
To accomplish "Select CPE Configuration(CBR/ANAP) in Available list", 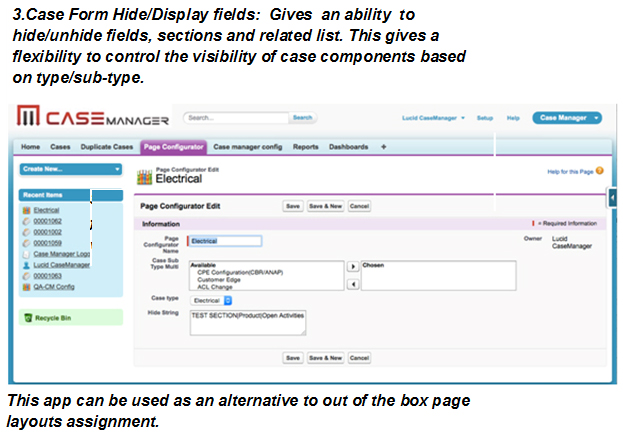I will tap(240, 273).
